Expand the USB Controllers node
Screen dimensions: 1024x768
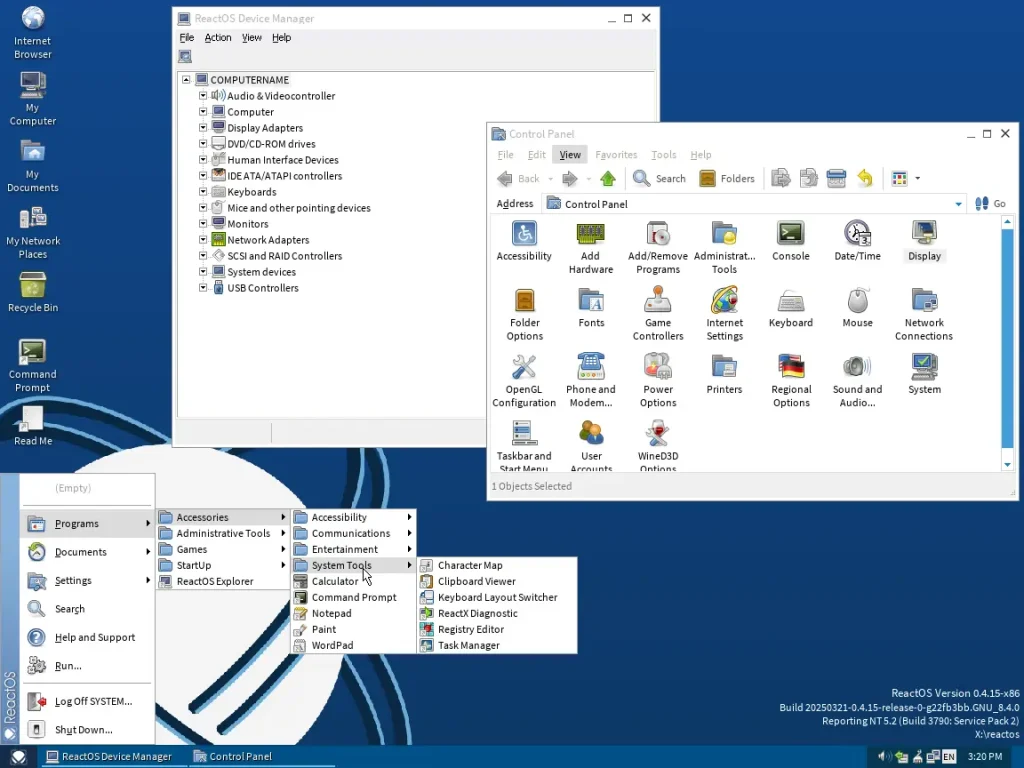point(203,287)
